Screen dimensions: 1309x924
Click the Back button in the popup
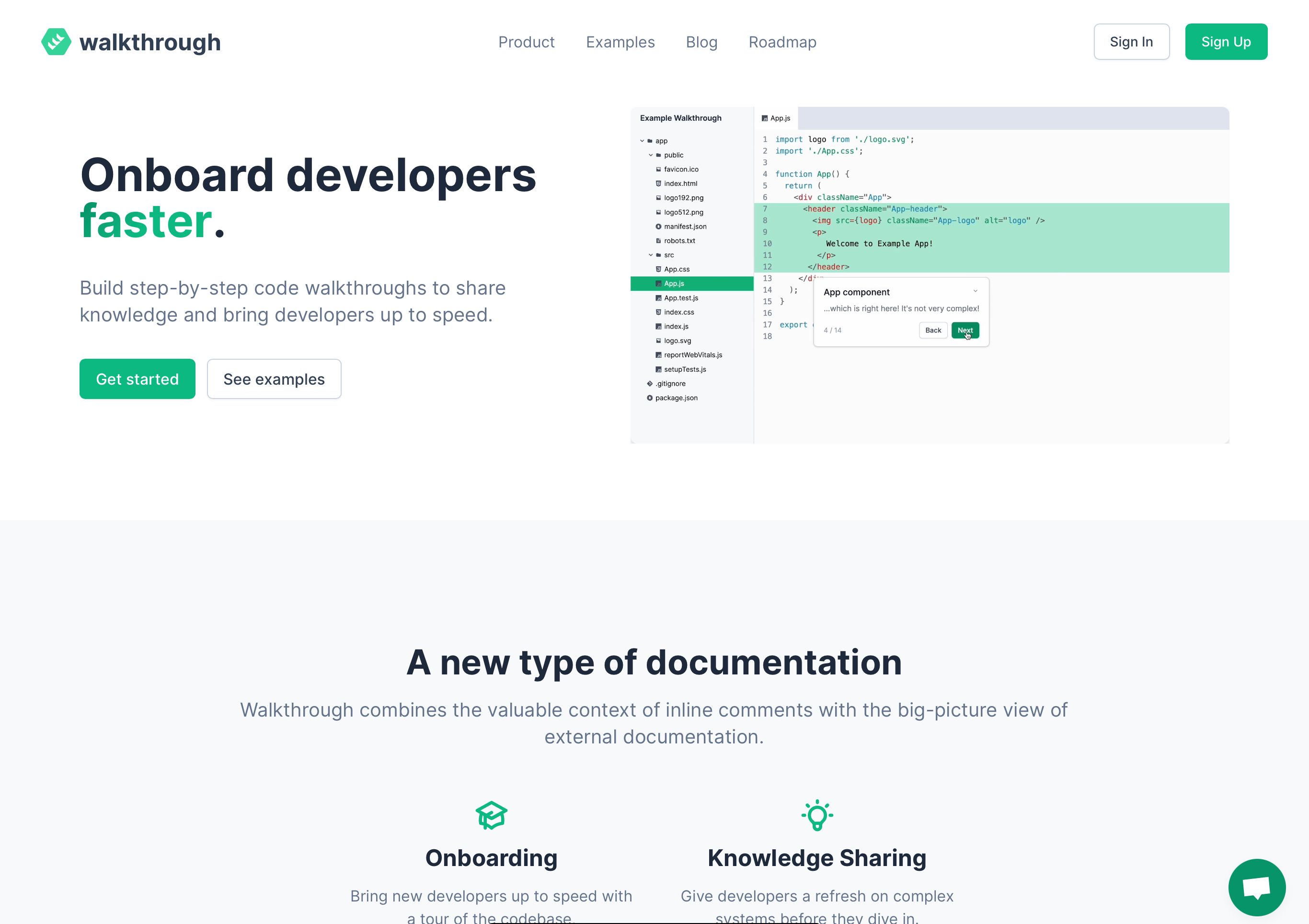(x=933, y=330)
